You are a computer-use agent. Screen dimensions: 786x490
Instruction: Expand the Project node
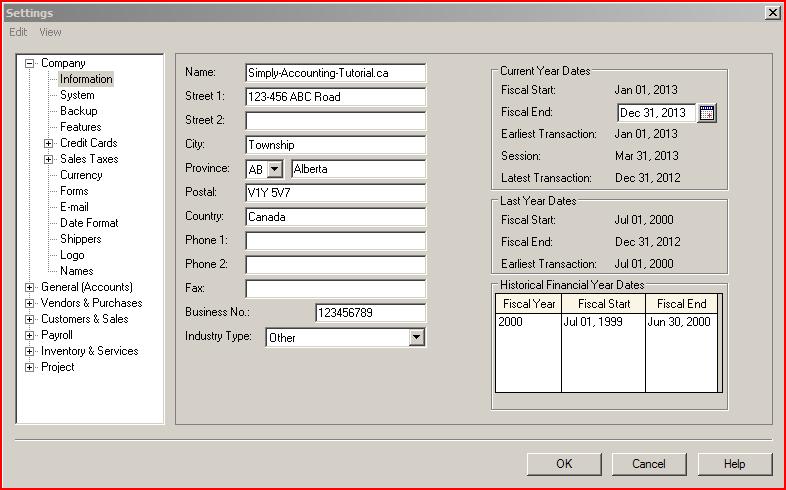tap(30, 368)
